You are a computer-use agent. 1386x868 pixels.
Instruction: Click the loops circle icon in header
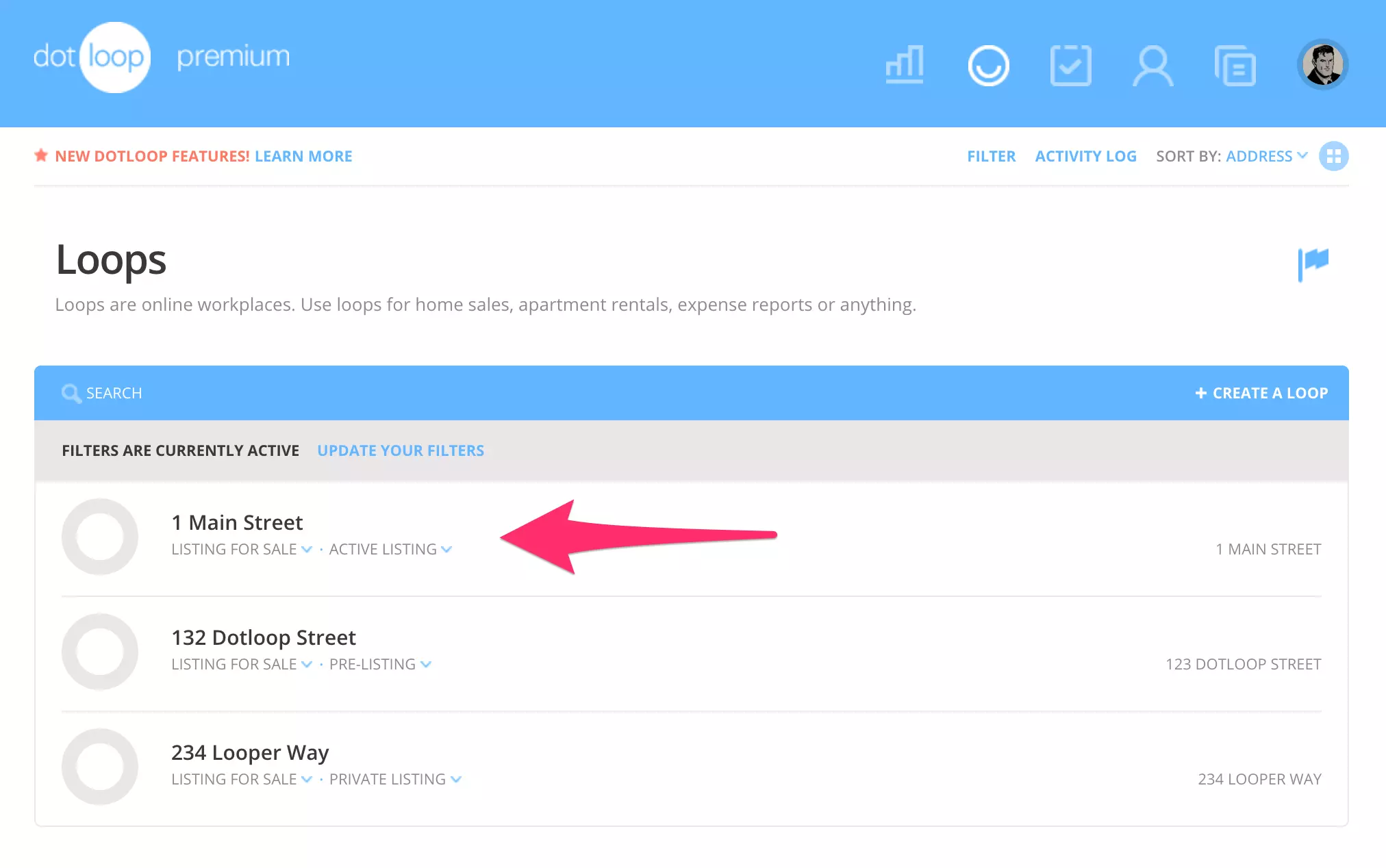[988, 66]
